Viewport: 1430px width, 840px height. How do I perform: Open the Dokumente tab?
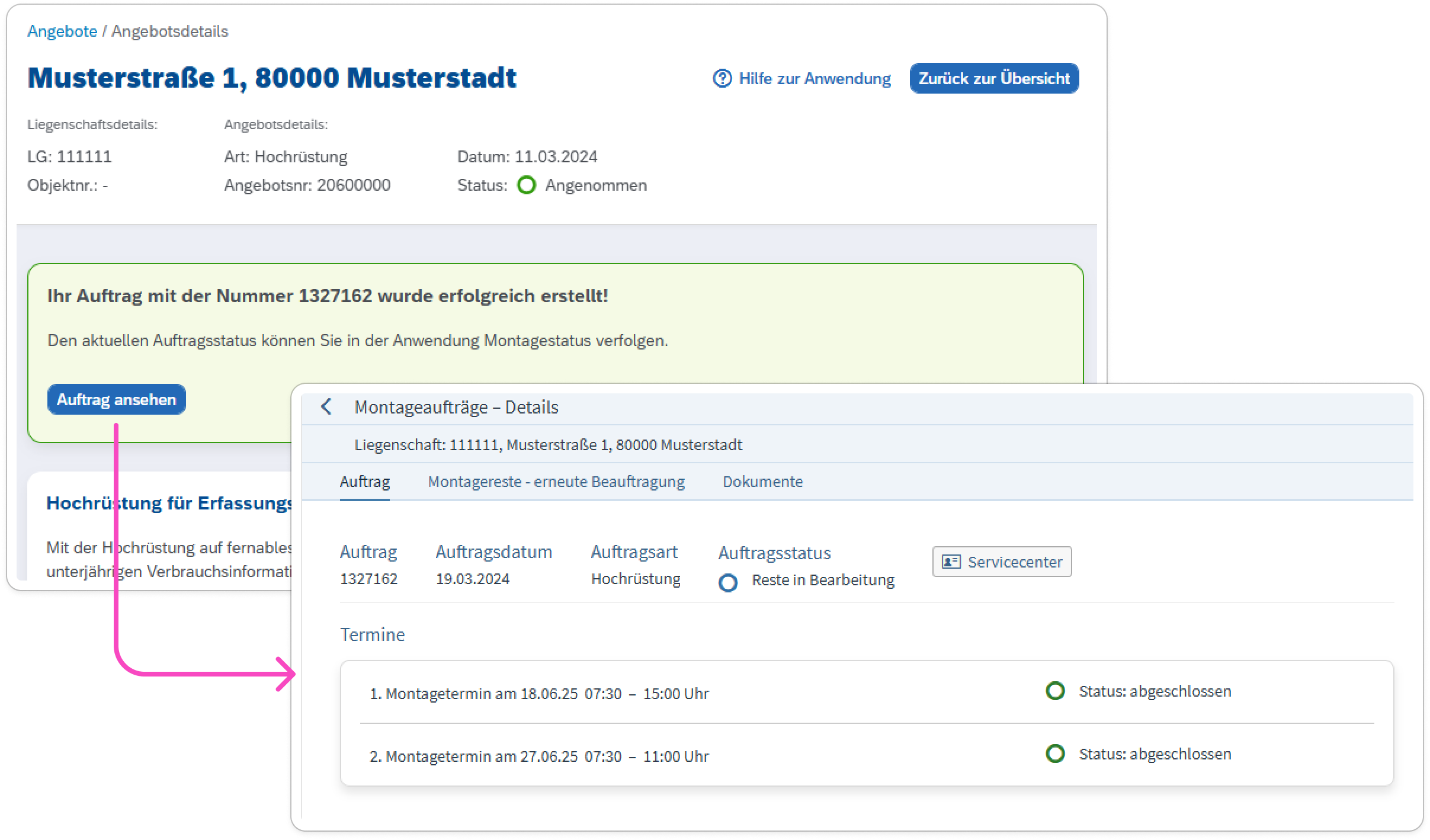[762, 482]
